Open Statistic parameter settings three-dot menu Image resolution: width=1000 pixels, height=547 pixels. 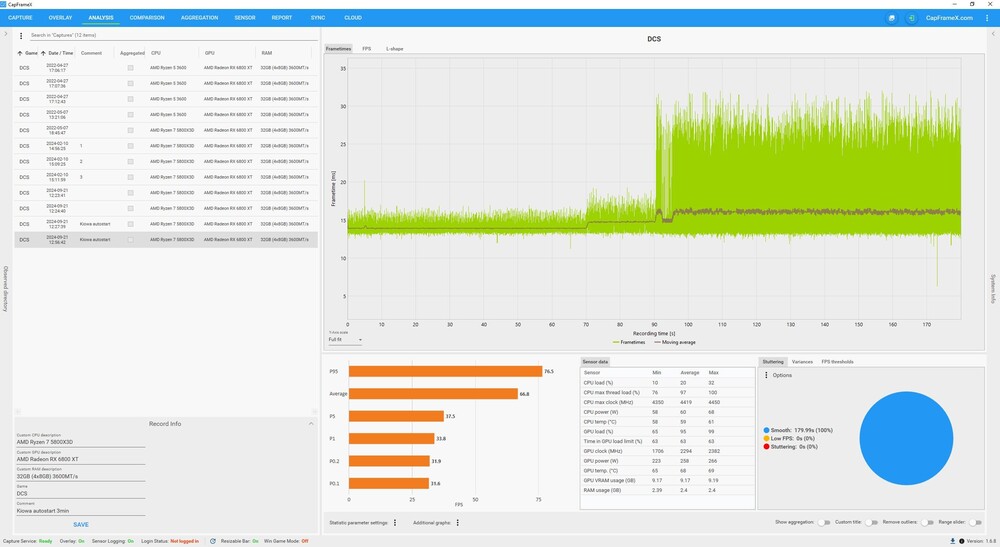395,523
